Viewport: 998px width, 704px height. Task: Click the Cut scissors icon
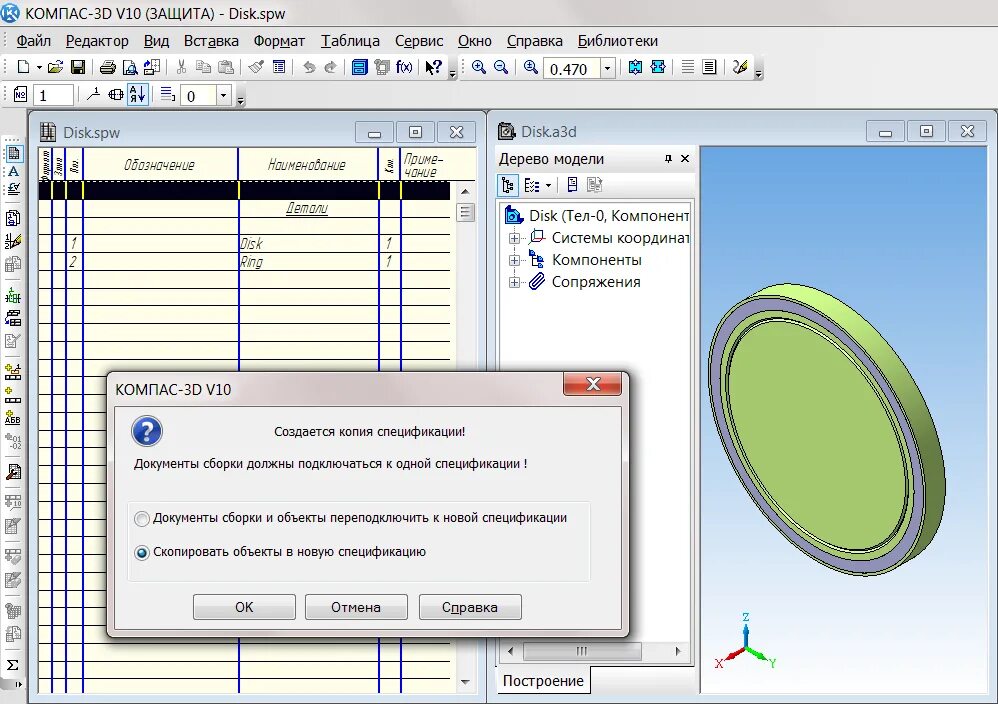(181, 67)
